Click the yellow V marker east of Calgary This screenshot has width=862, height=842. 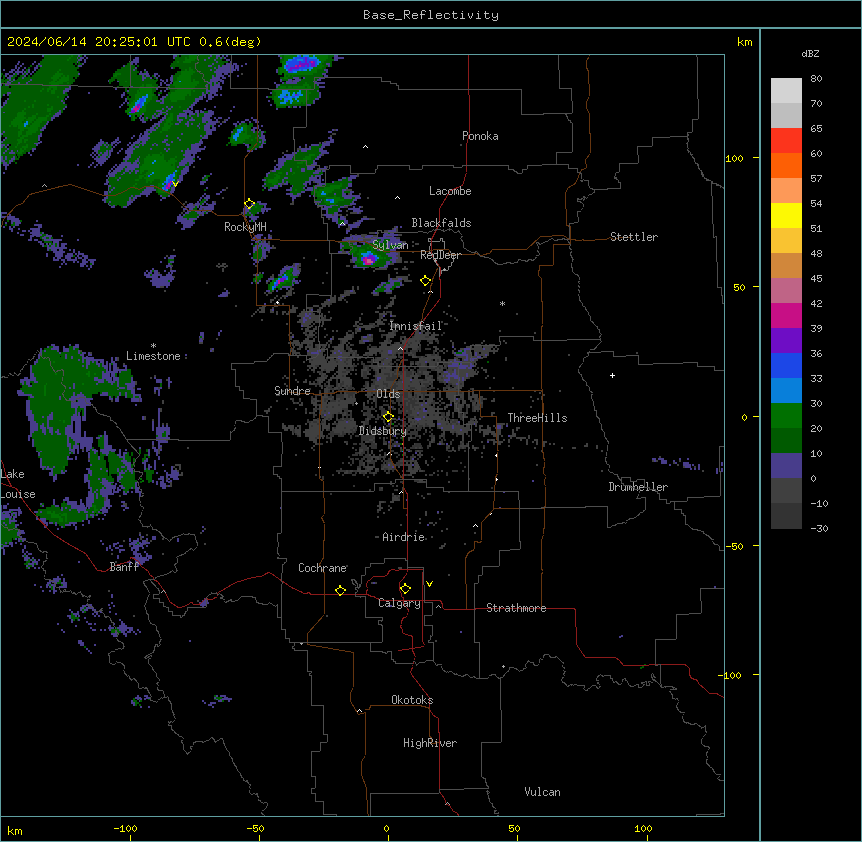(x=429, y=584)
